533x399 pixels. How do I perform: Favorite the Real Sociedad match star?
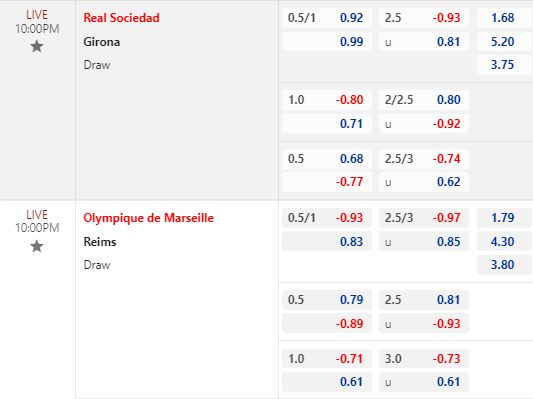coord(37,46)
